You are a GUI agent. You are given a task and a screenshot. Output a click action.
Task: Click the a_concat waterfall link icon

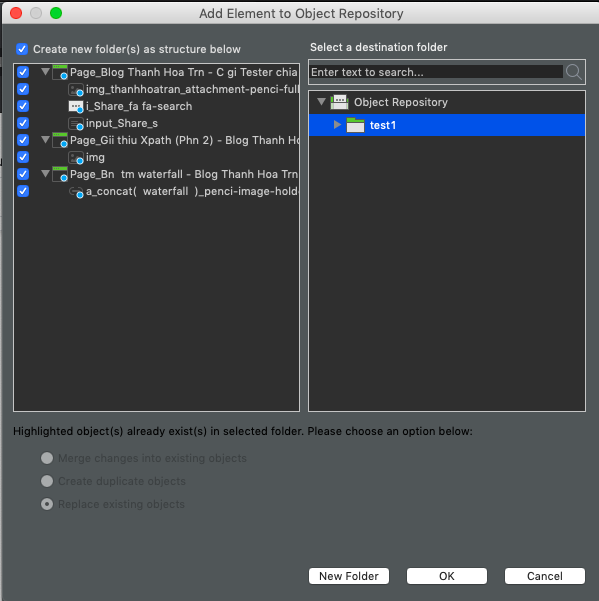pos(76,191)
